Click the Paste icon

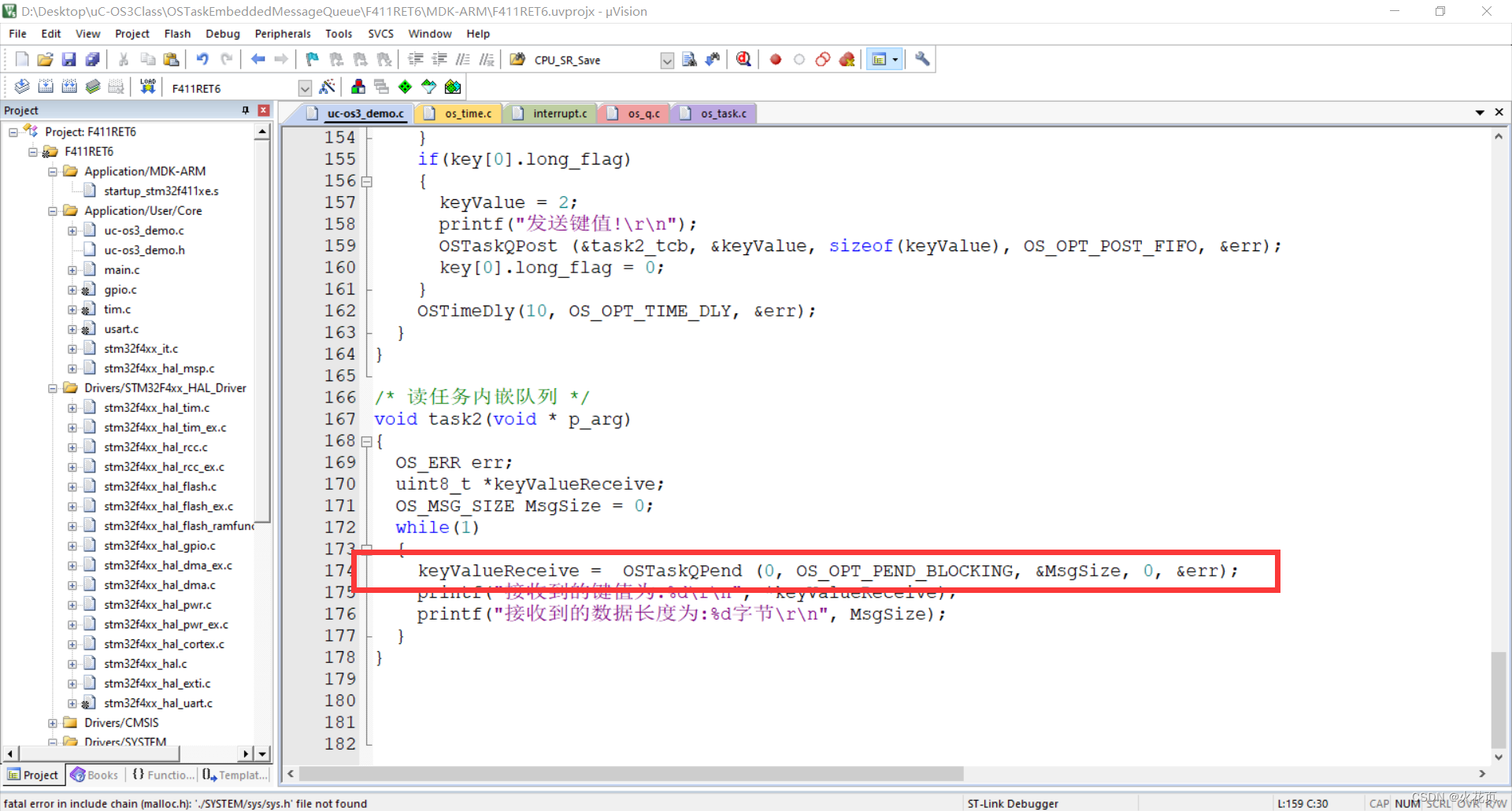(x=171, y=60)
